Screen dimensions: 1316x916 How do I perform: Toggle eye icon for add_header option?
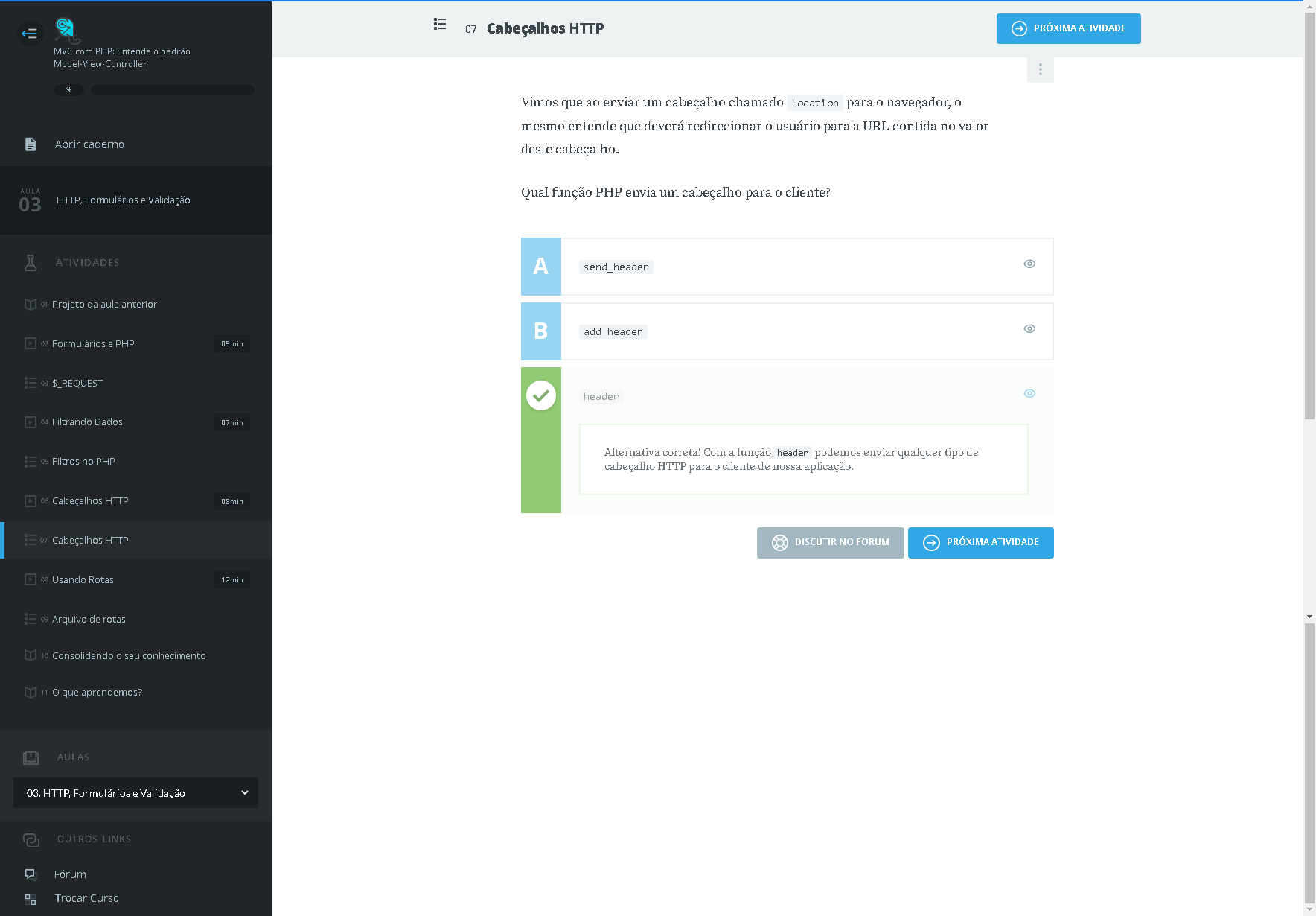[1029, 328]
